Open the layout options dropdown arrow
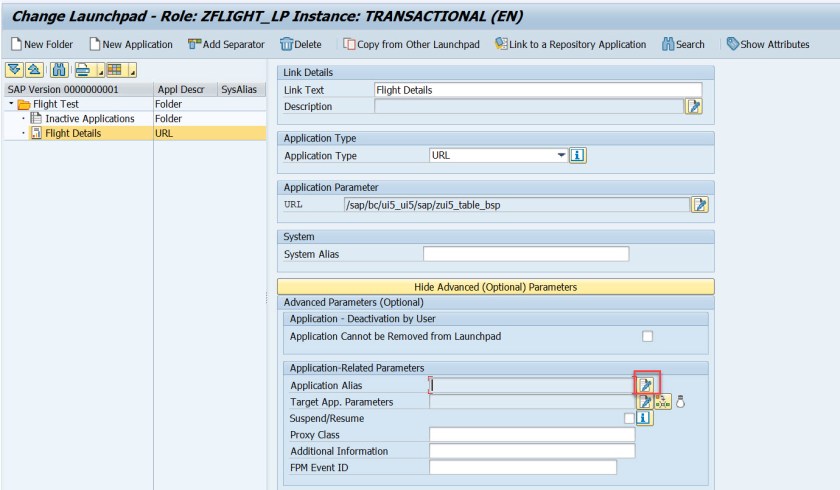 pyautogui.click(x=132, y=70)
